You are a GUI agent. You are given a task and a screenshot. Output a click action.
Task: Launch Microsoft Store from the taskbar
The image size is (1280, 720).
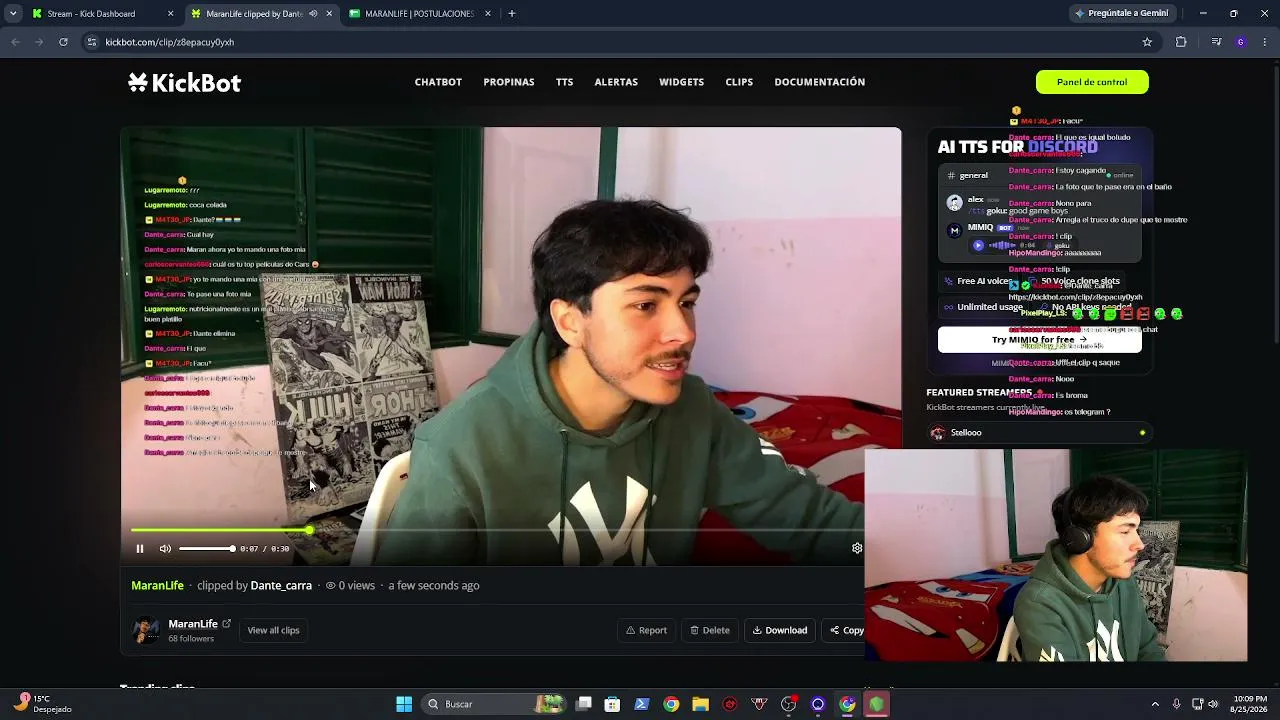[613, 704]
